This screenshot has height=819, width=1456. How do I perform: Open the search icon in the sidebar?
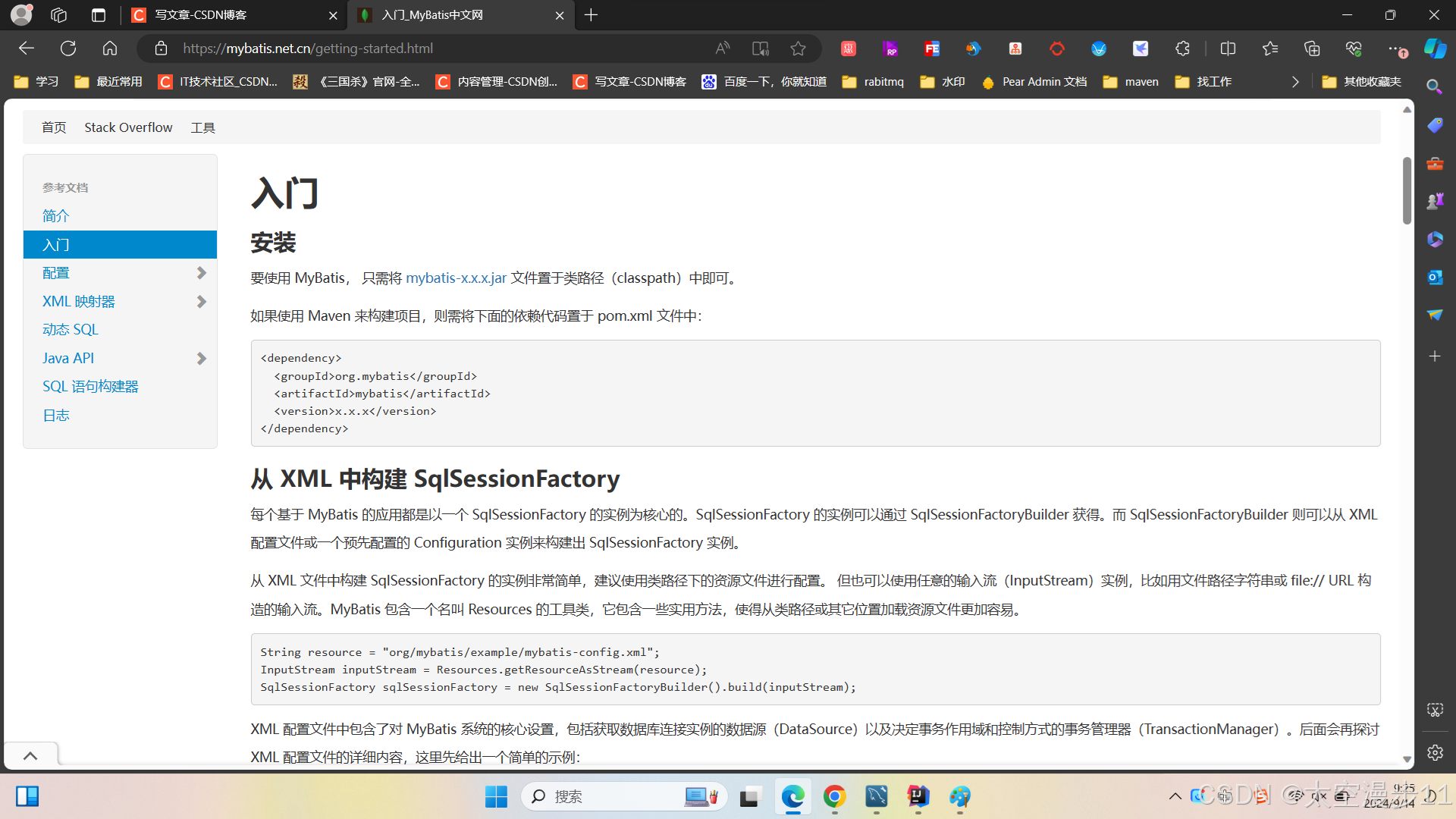(x=1434, y=86)
